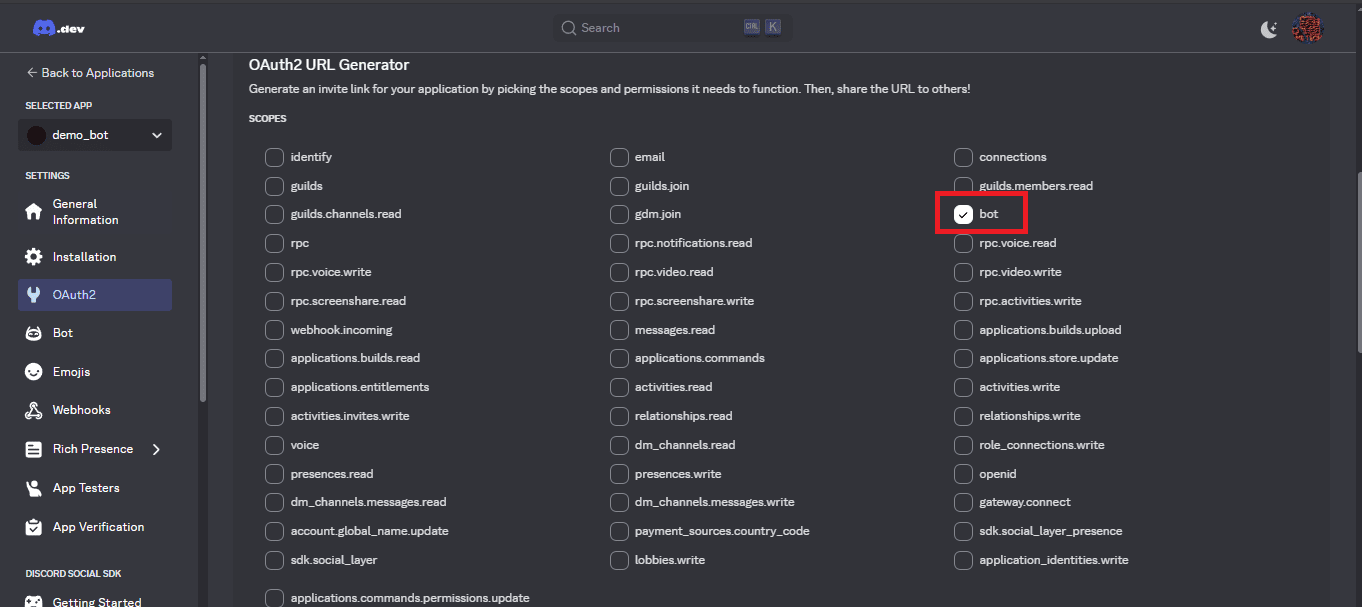Go to the Installation page
1365x610 pixels.
(x=95, y=257)
